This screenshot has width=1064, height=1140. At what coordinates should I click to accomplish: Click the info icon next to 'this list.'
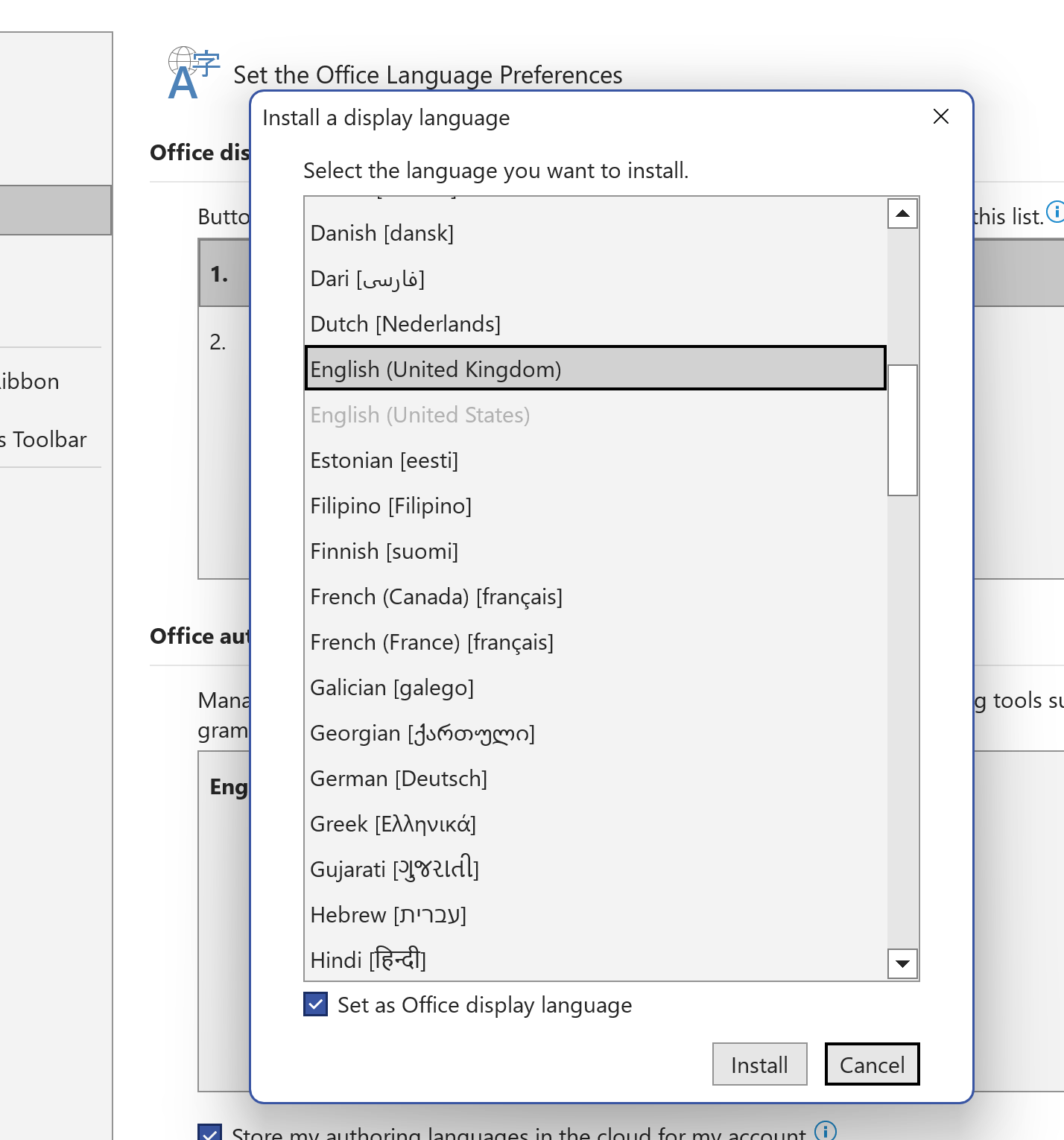[1055, 212]
